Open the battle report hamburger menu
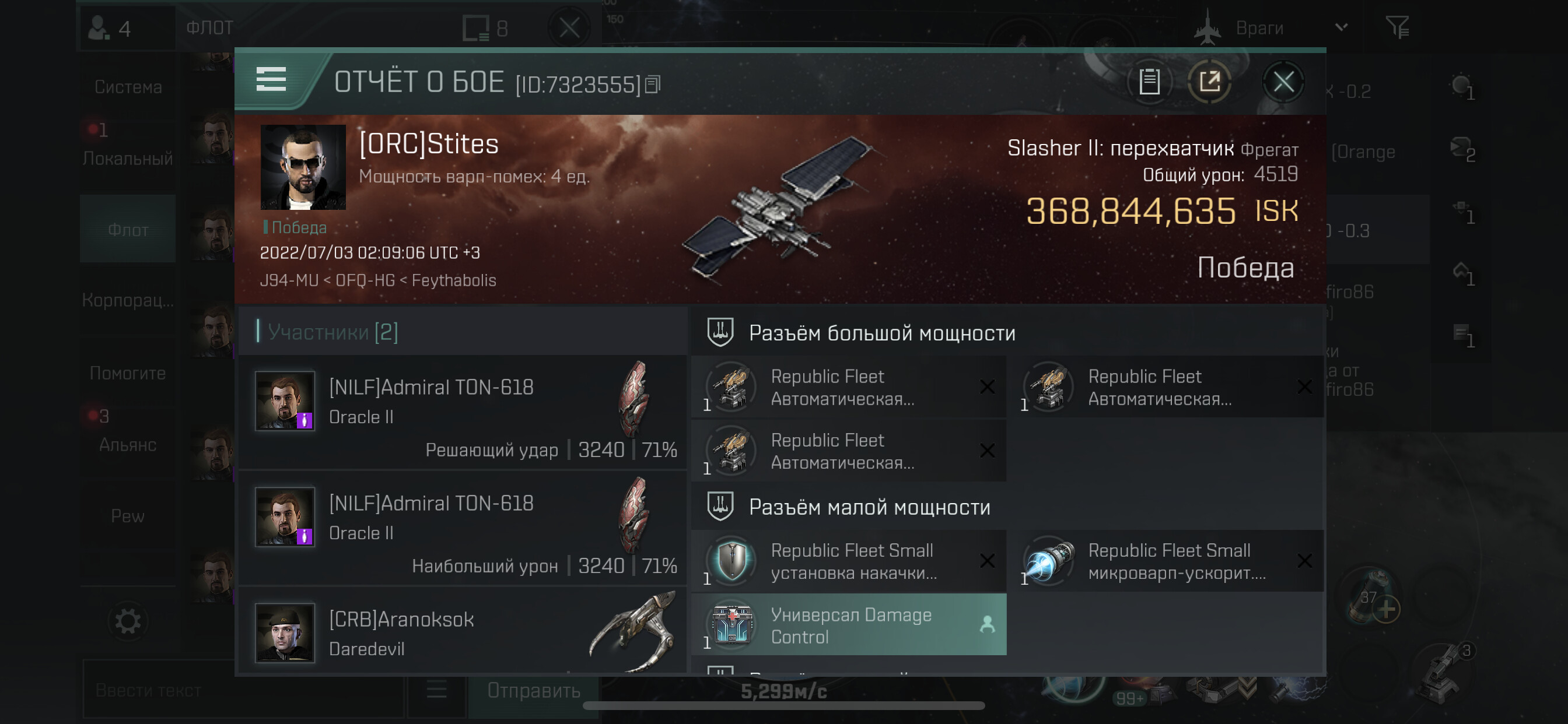The image size is (1568, 724). tap(271, 80)
